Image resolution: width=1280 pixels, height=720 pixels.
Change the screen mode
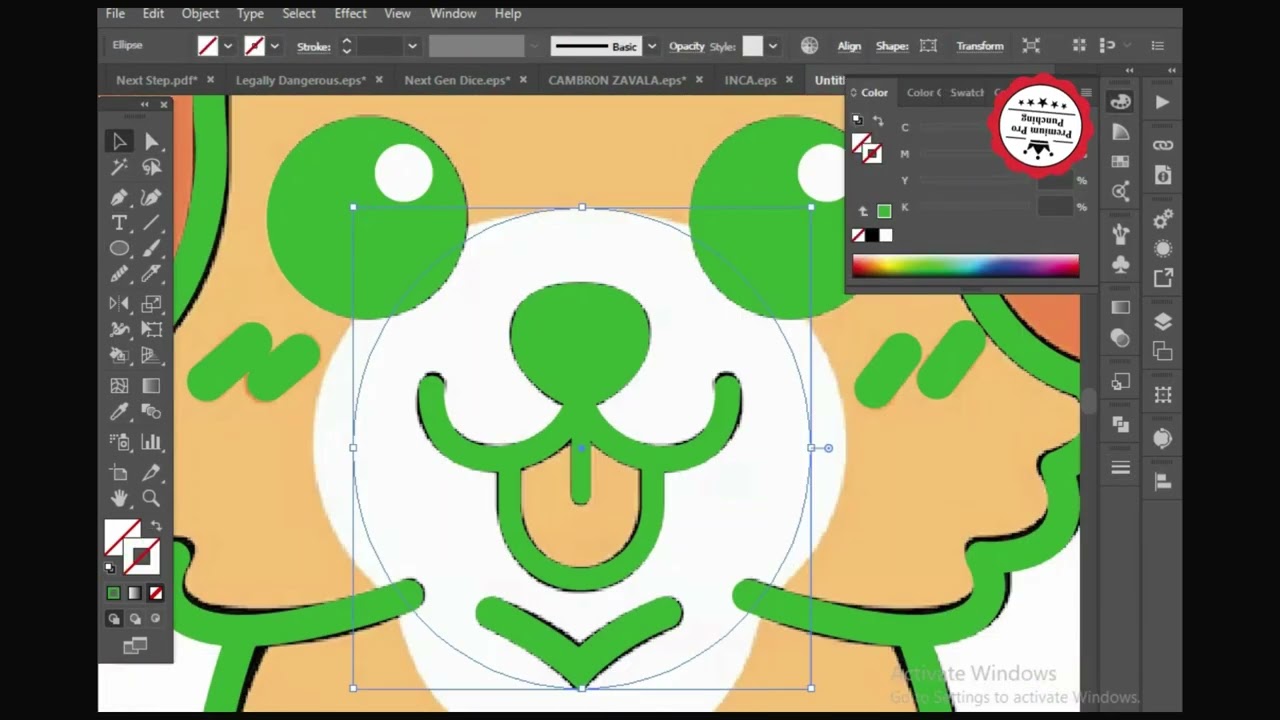pyautogui.click(x=135, y=647)
